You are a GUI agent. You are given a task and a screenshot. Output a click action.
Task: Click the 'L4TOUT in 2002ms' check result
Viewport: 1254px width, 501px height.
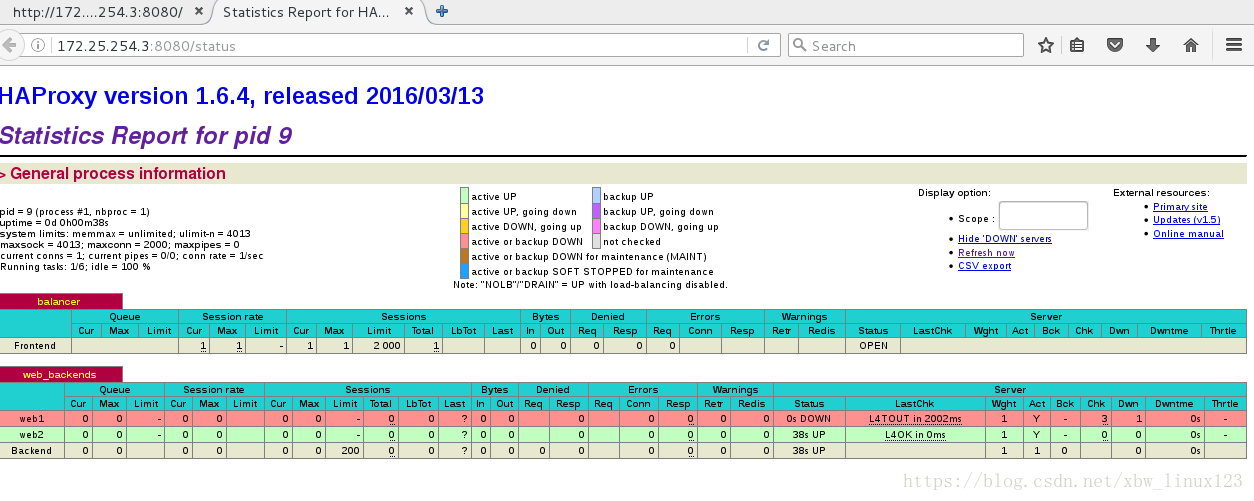tap(915, 419)
